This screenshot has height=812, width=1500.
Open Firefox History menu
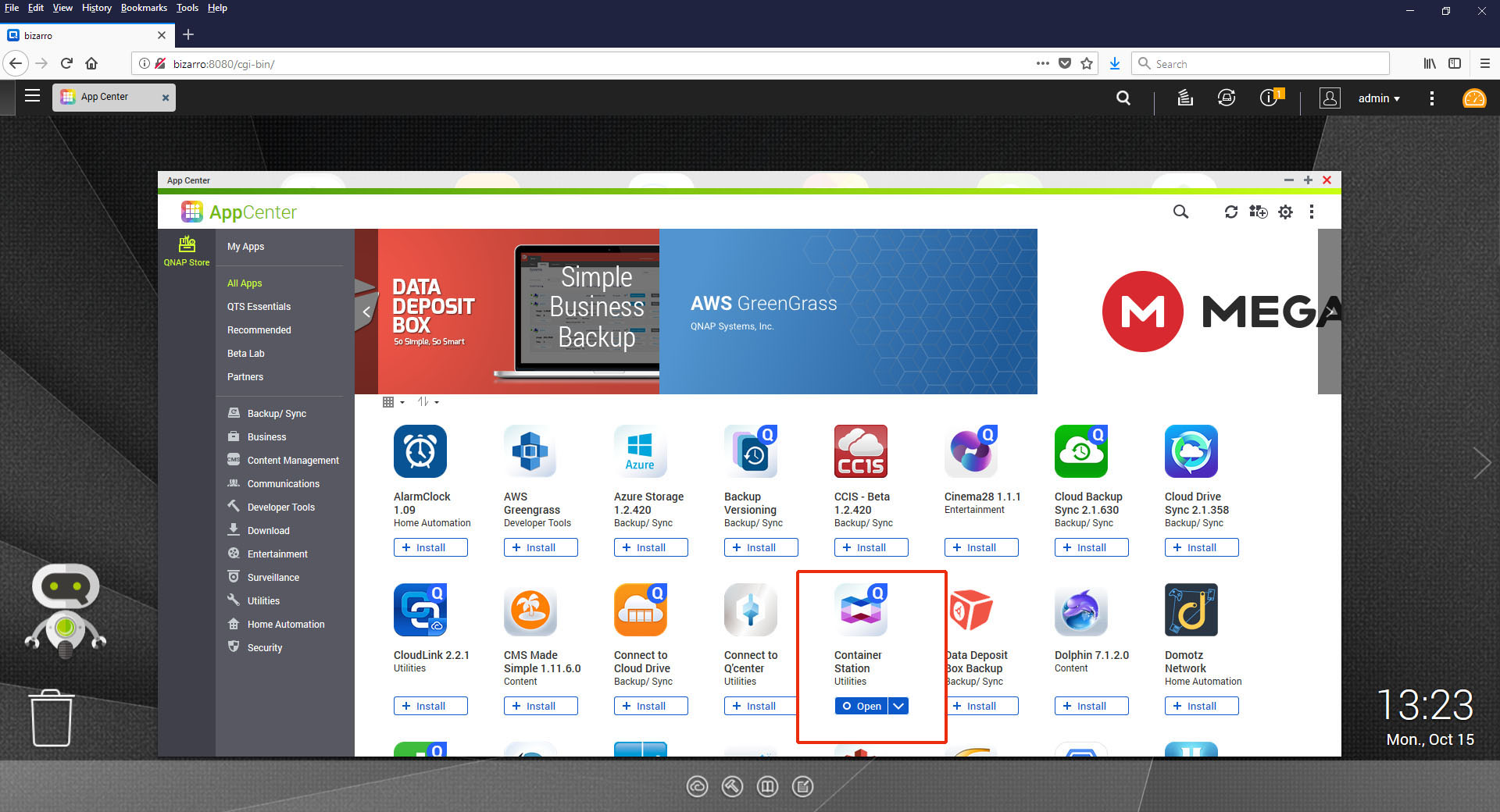(x=96, y=8)
